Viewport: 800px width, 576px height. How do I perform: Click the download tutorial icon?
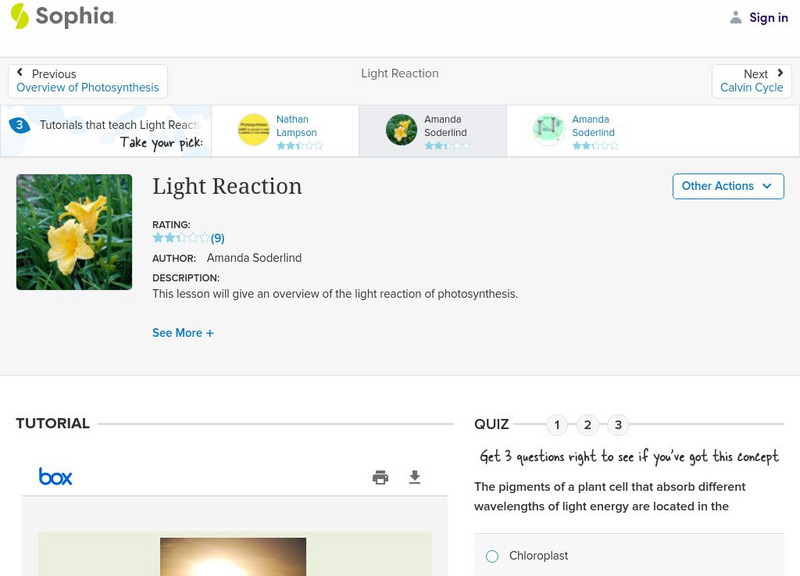(416, 477)
